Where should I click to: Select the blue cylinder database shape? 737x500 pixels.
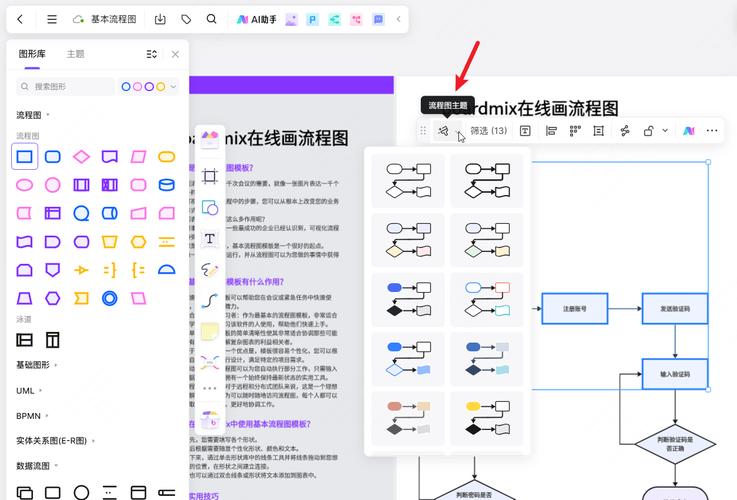point(166,185)
